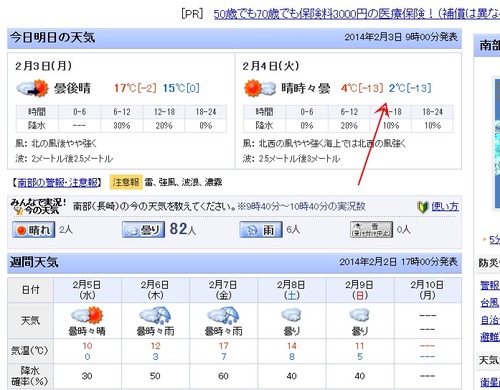Click the 週間天気 section heading
This screenshot has height=390, width=500.
point(34,262)
